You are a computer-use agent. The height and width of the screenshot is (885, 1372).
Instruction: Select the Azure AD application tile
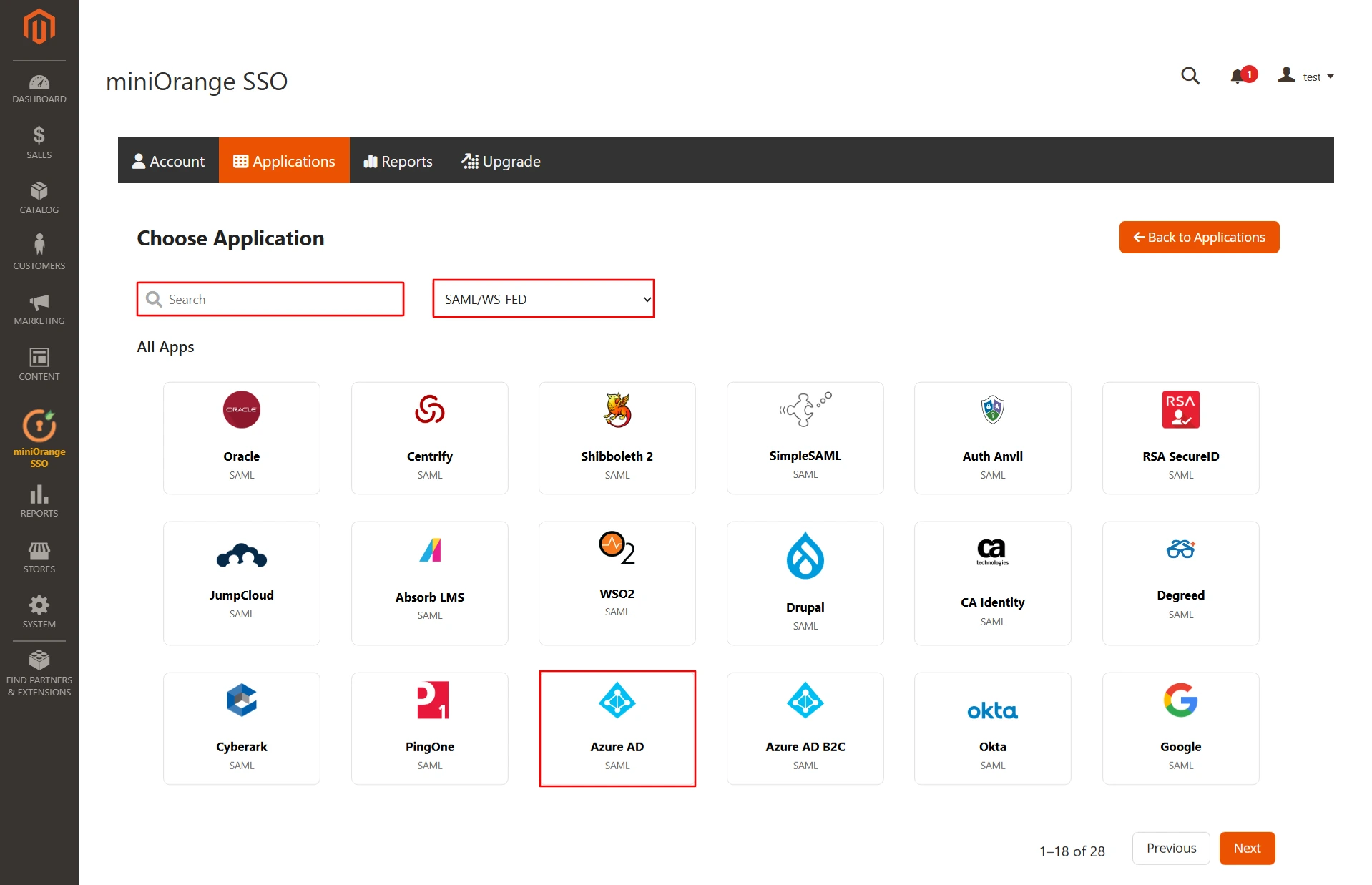[617, 728]
